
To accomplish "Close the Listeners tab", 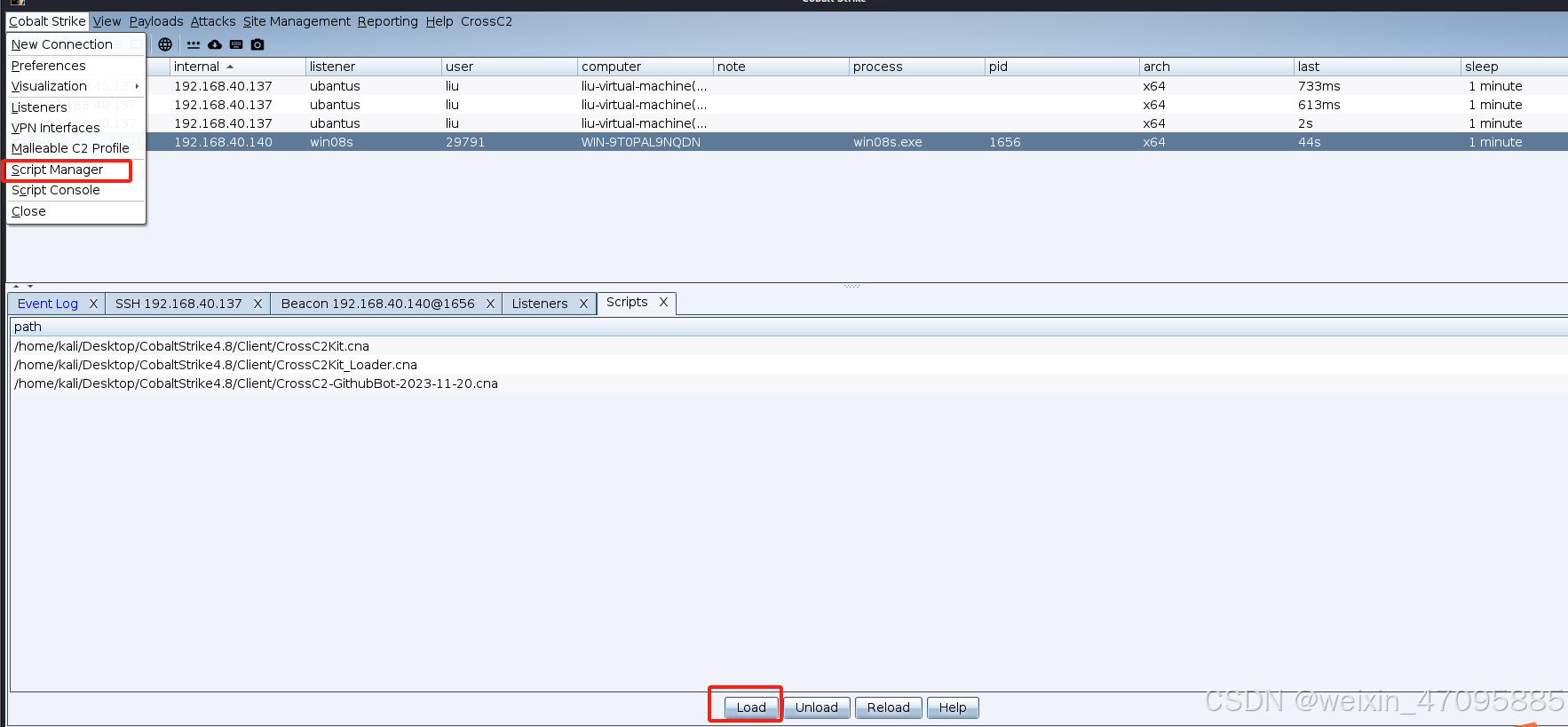I will (x=583, y=304).
